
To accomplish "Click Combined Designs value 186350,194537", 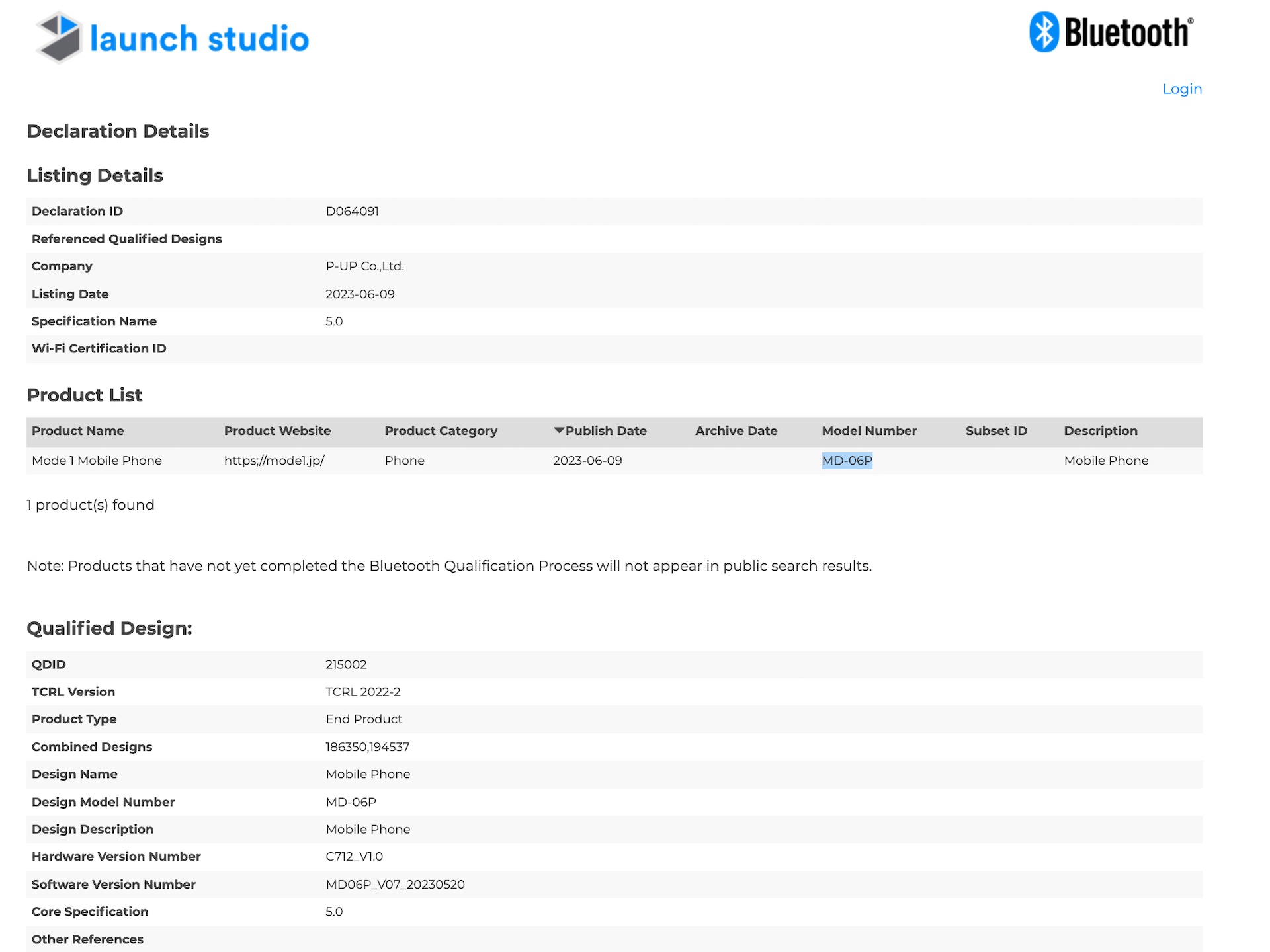I will click(x=367, y=747).
